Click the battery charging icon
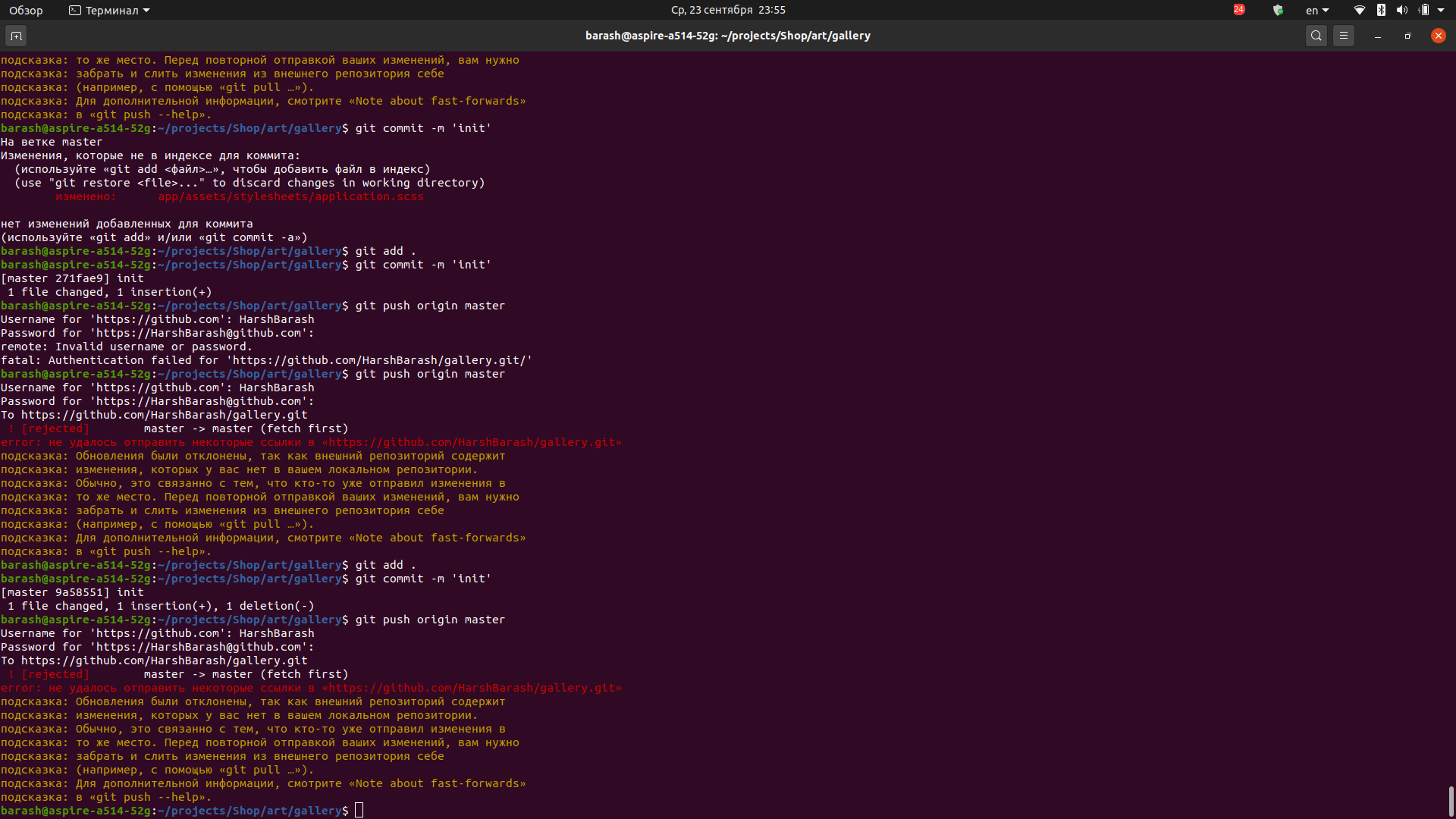 (1423, 10)
